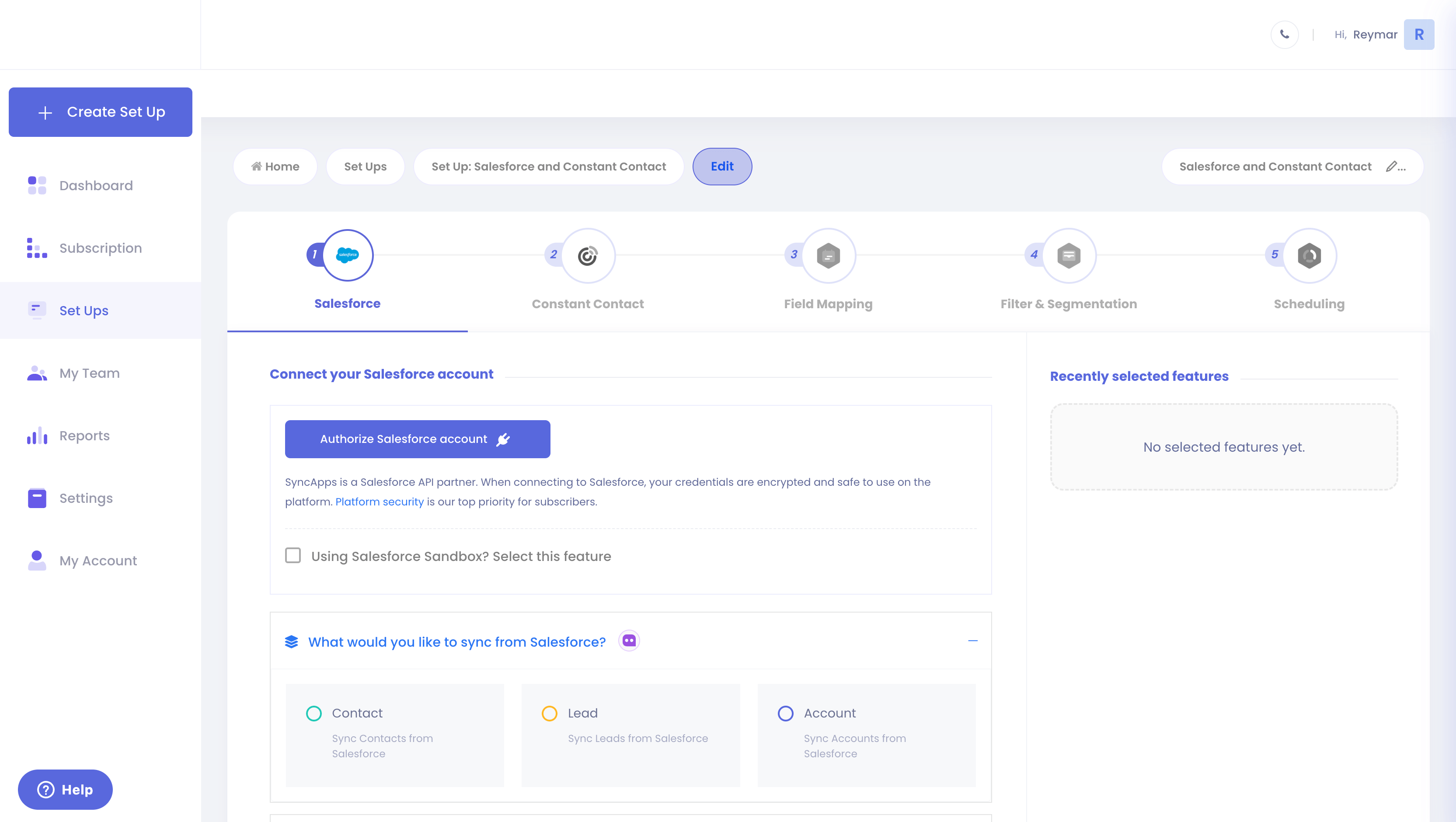This screenshot has width=1456, height=822.
Task: Open Subscription in sidebar
Action: click(101, 248)
